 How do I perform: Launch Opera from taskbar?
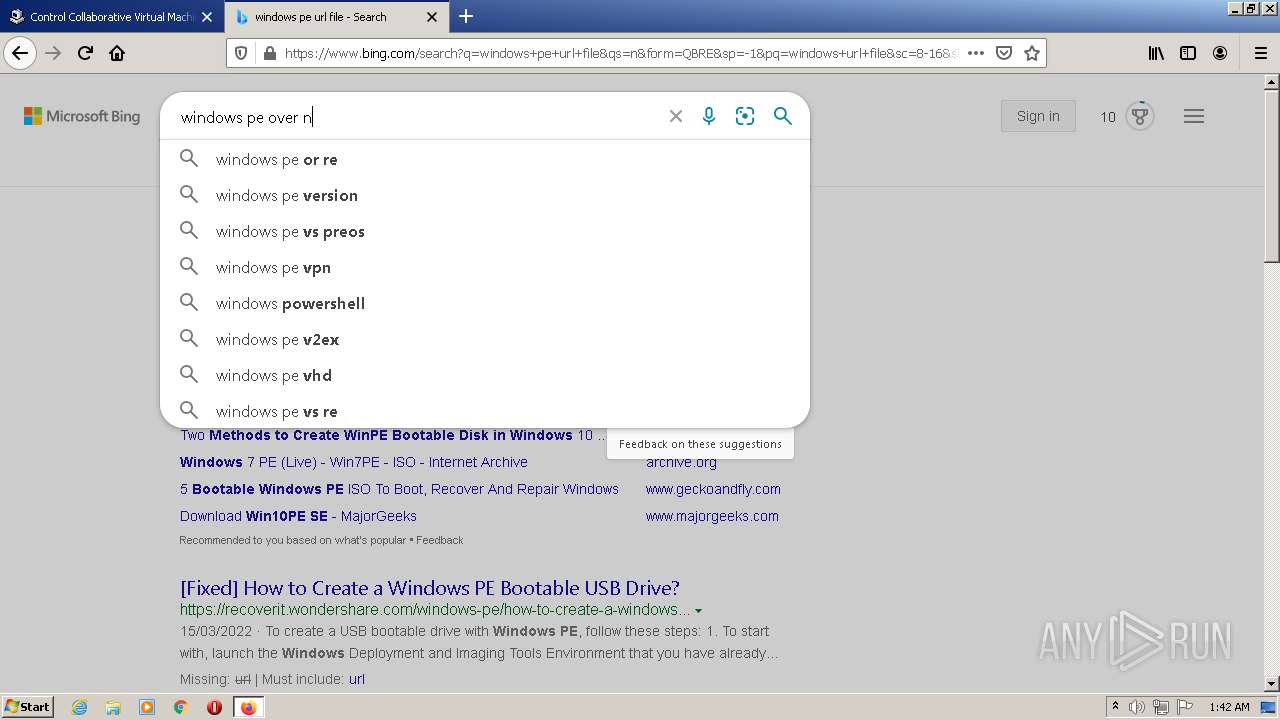coord(214,707)
